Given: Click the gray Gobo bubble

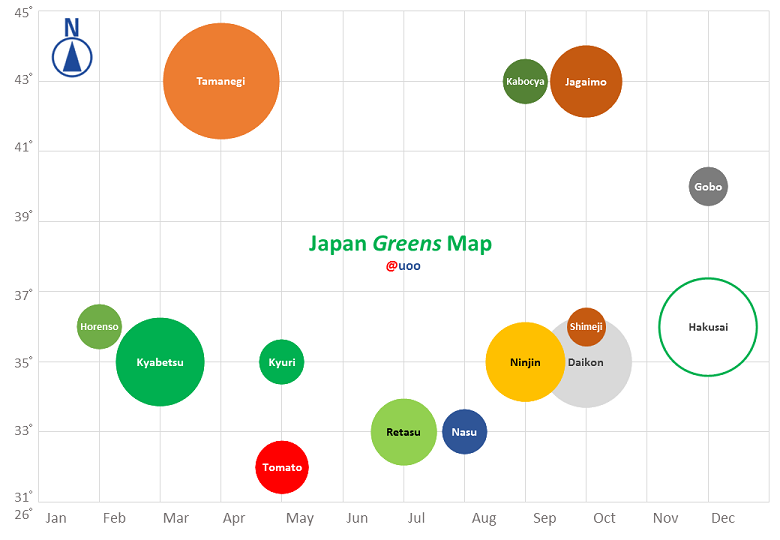Looking at the screenshot, I should (x=708, y=186).
